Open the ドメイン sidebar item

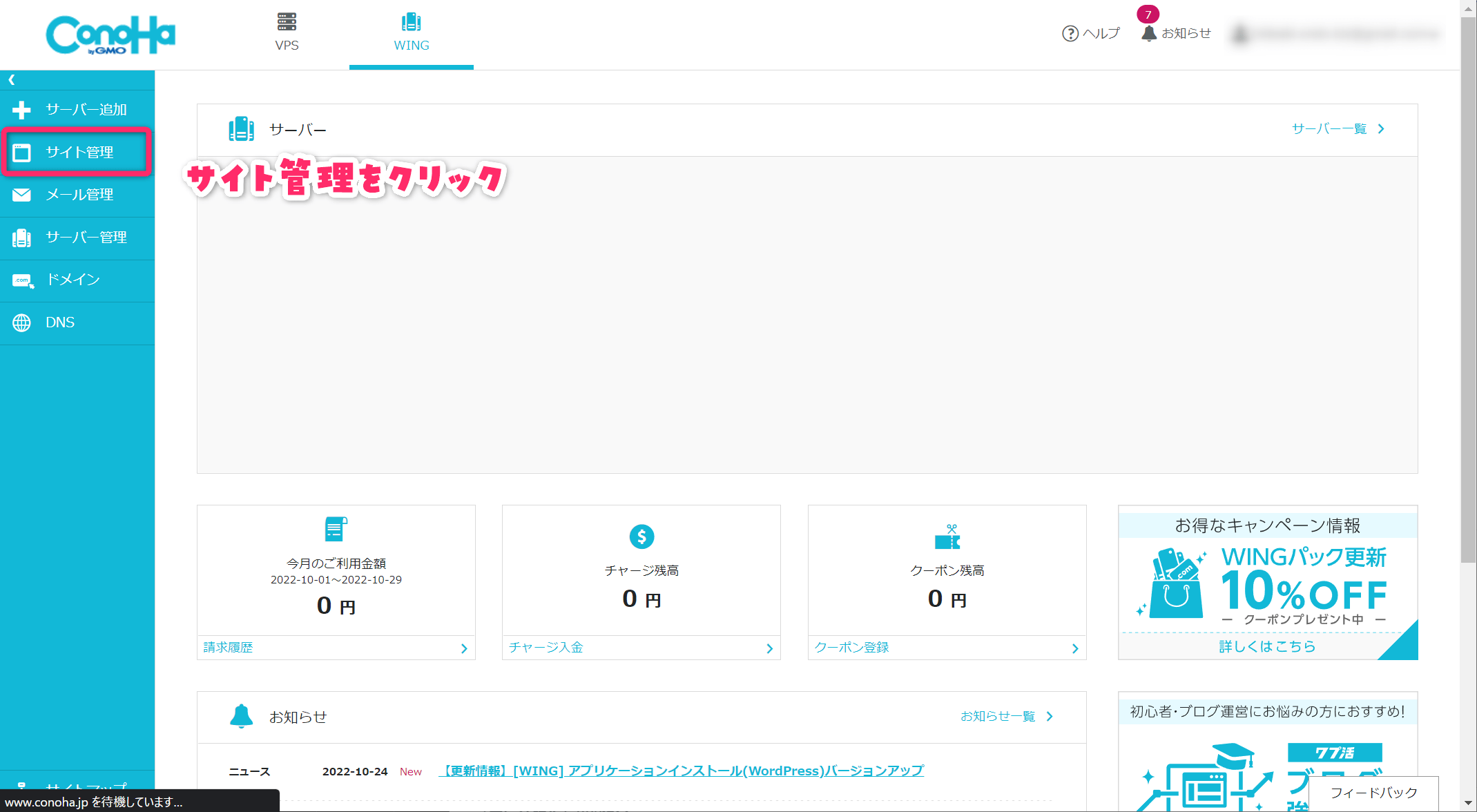(x=73, y=280)
